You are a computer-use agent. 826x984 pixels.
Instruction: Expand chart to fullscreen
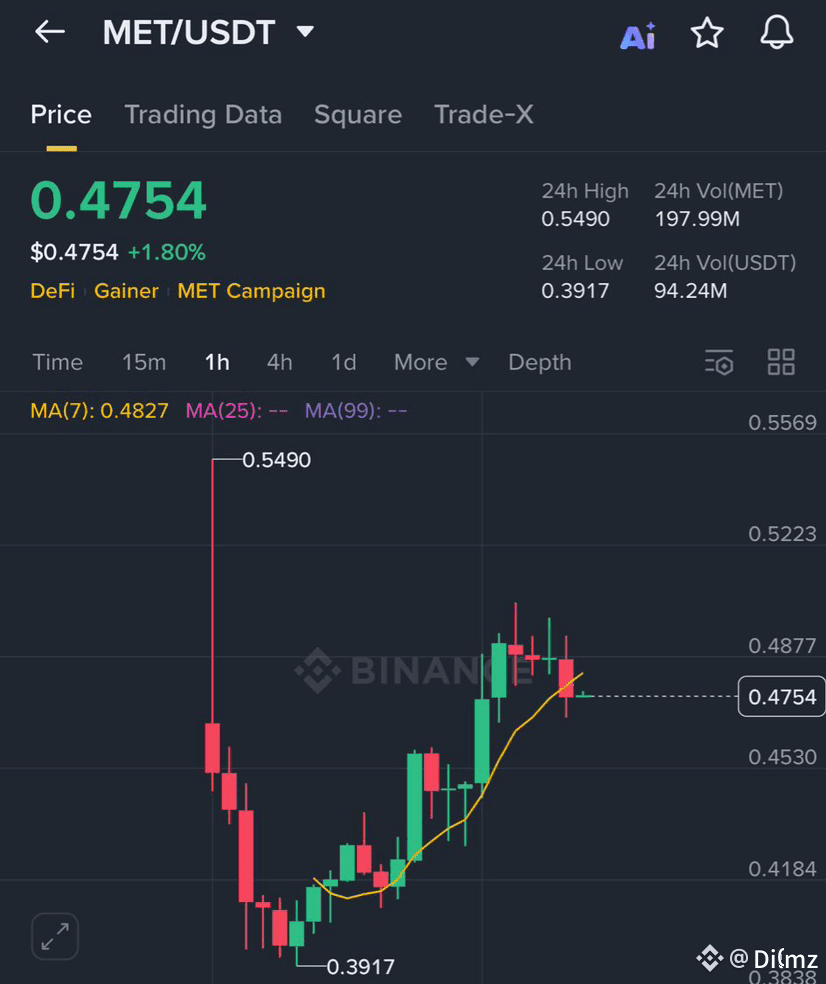point(55,936)
